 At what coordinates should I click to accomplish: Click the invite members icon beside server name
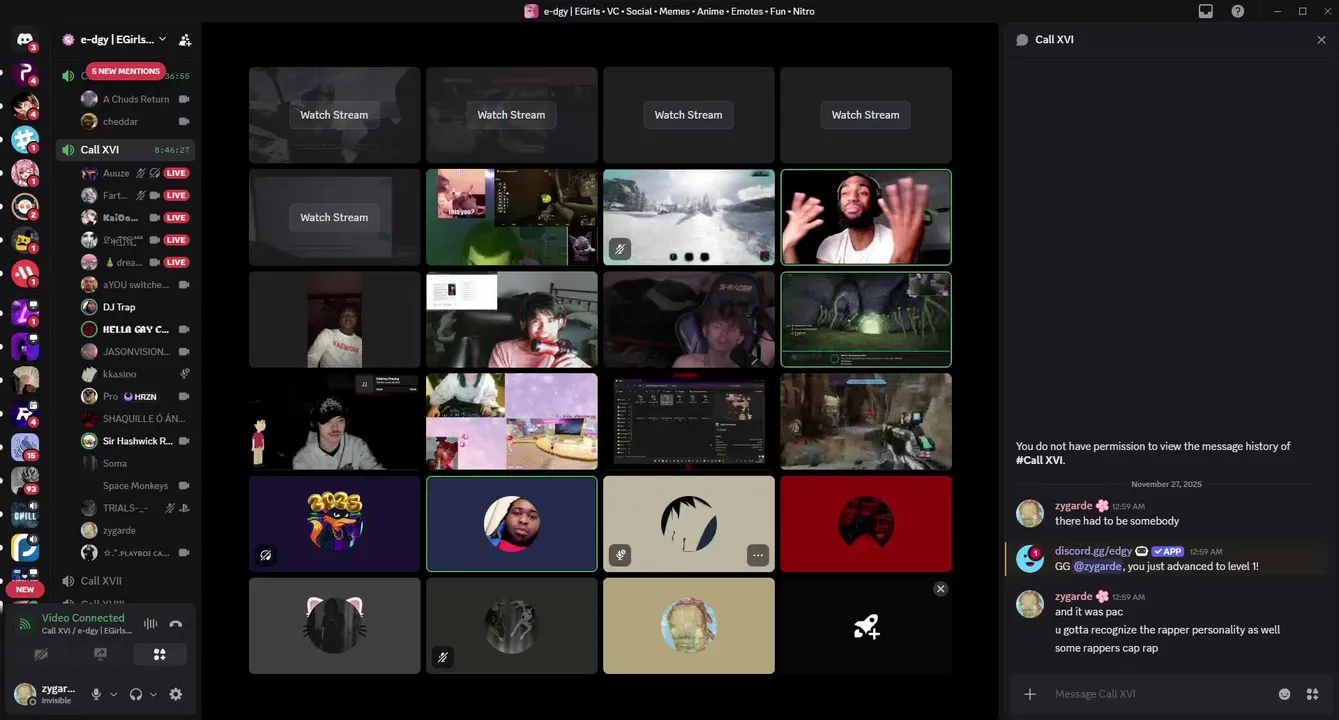tap(184, 40)
